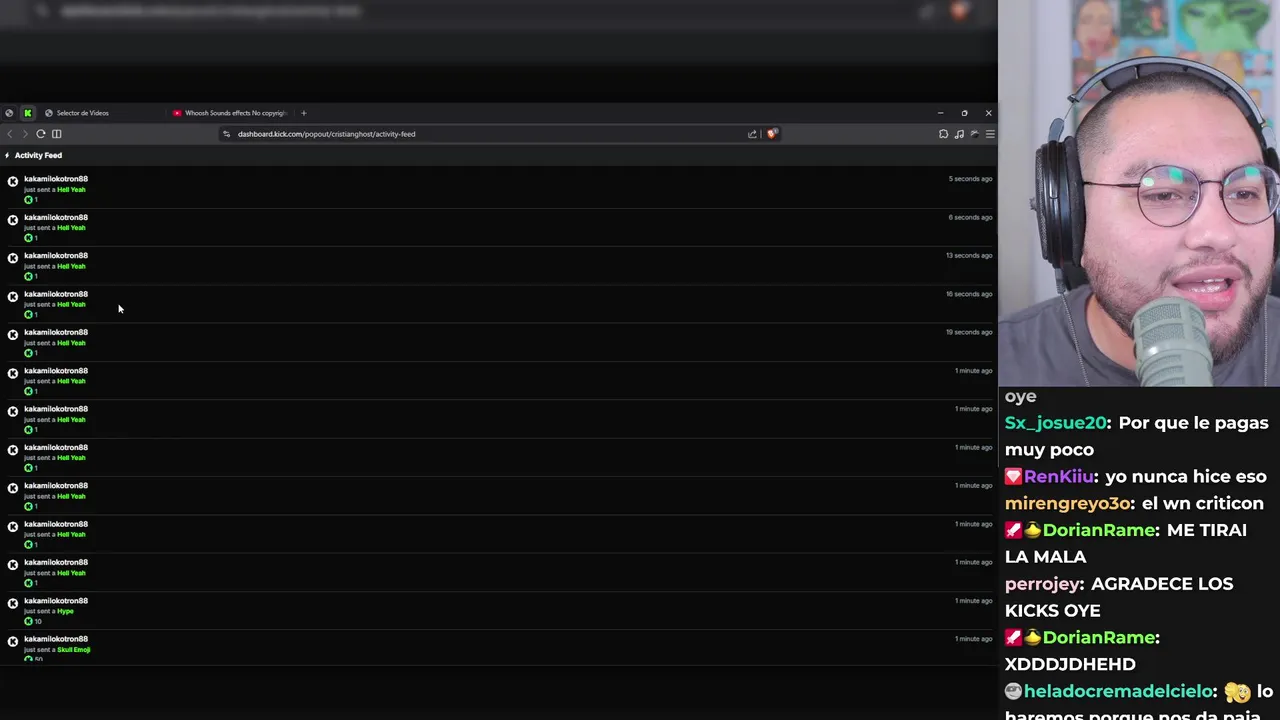Click avatar icon of the 13 seconds ago entry
Image resolution: width=1280 pixels, height=720 pixels.
13,258
